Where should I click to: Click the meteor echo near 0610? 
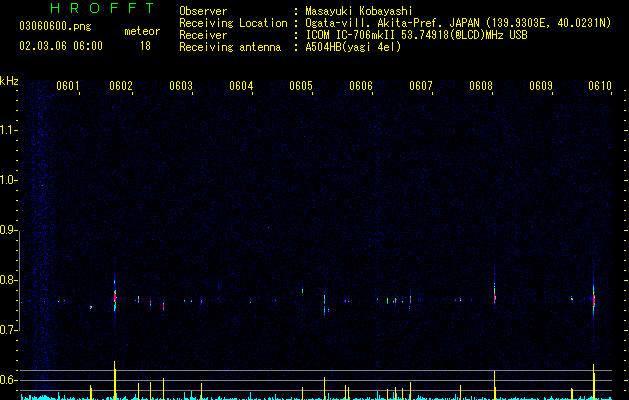tap(594, 300)
